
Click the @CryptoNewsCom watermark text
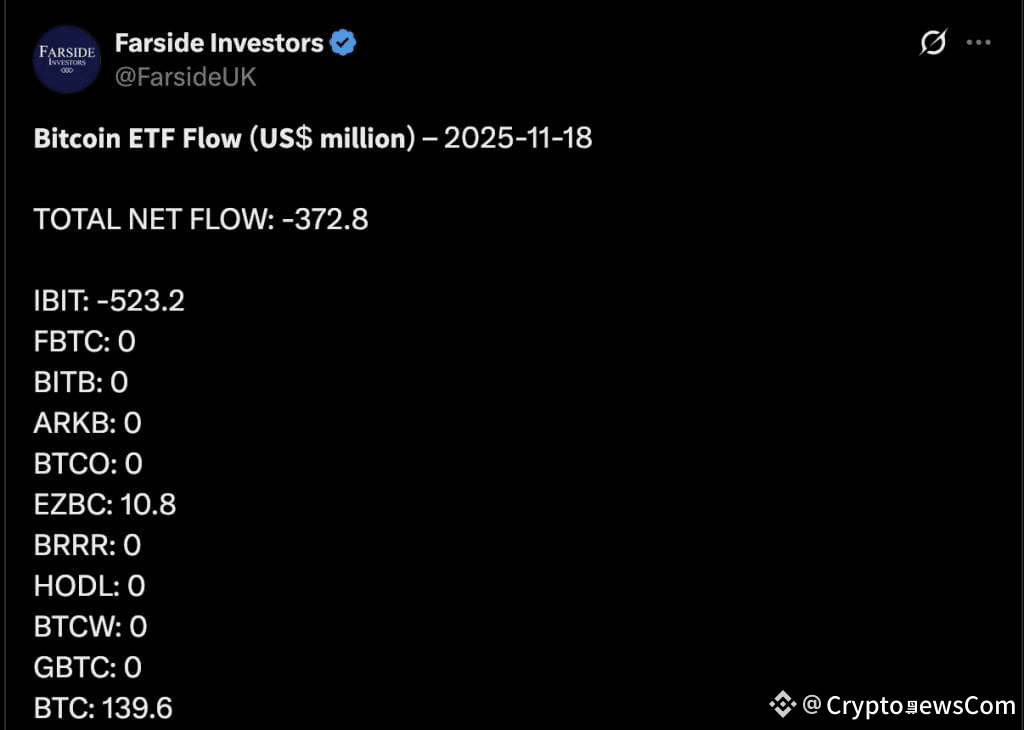click(x=908, y=705)
